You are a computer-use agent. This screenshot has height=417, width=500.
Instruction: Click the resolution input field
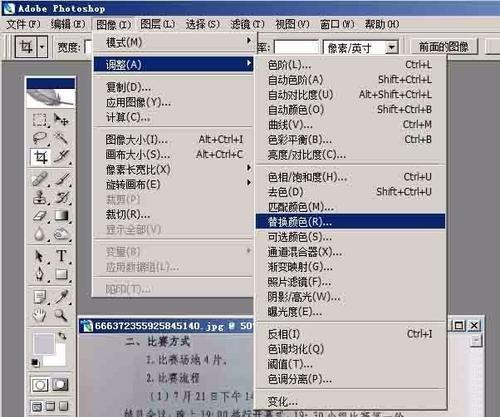(296, 48)
